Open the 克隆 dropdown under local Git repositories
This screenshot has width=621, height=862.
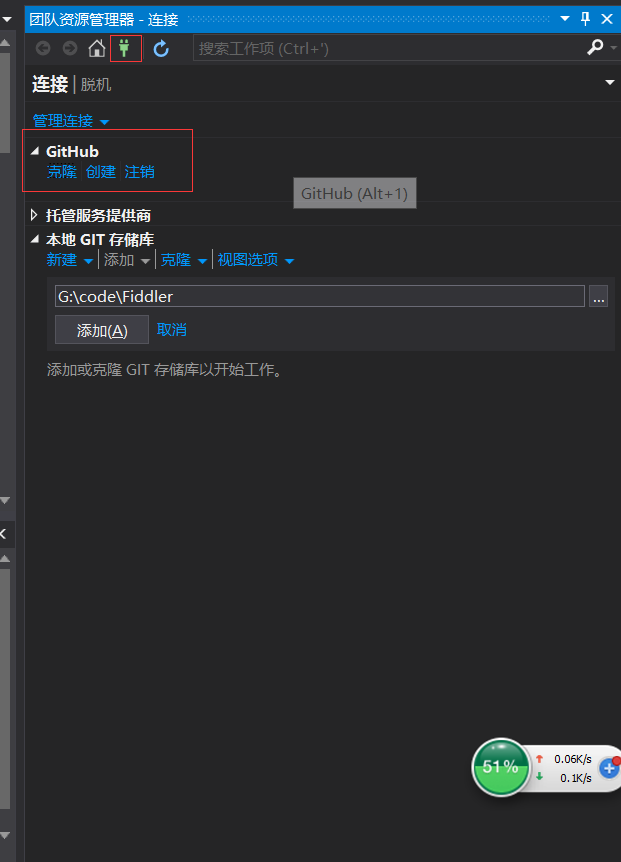click(184, 259)
